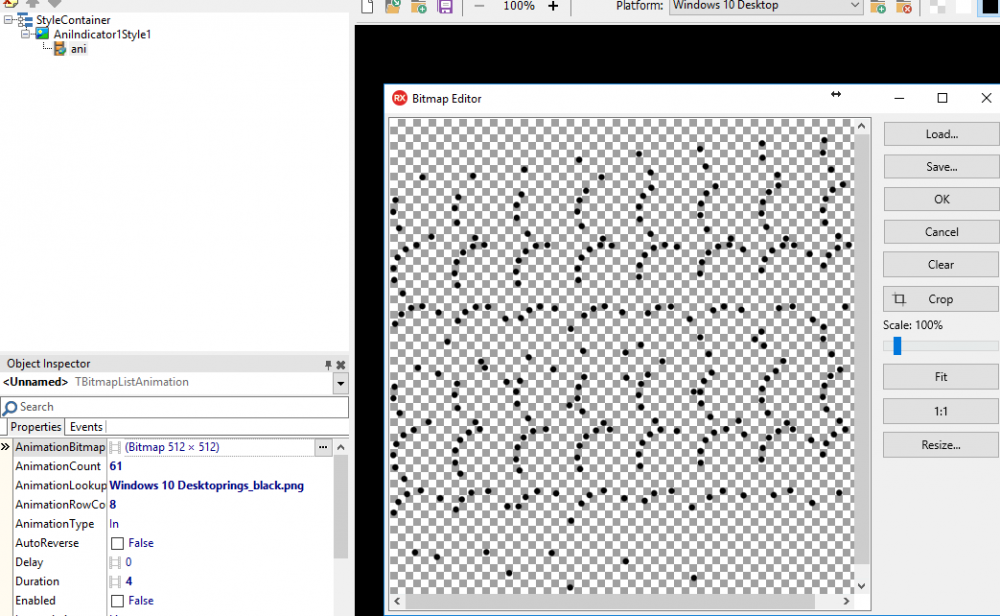Select the AniIndicator1Style1 tree item
Viewport: 1000px width, 616px height.
coord(102,34)
